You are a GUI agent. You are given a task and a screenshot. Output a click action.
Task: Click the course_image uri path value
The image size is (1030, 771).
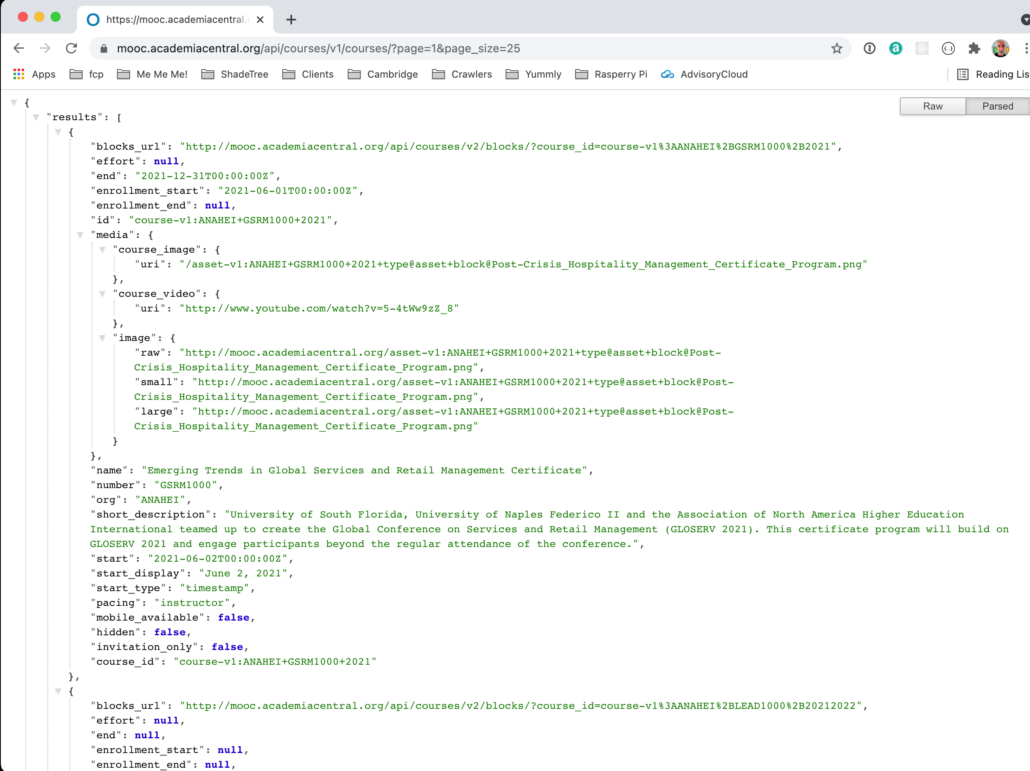pyautogui.click(x=523, y=264)
